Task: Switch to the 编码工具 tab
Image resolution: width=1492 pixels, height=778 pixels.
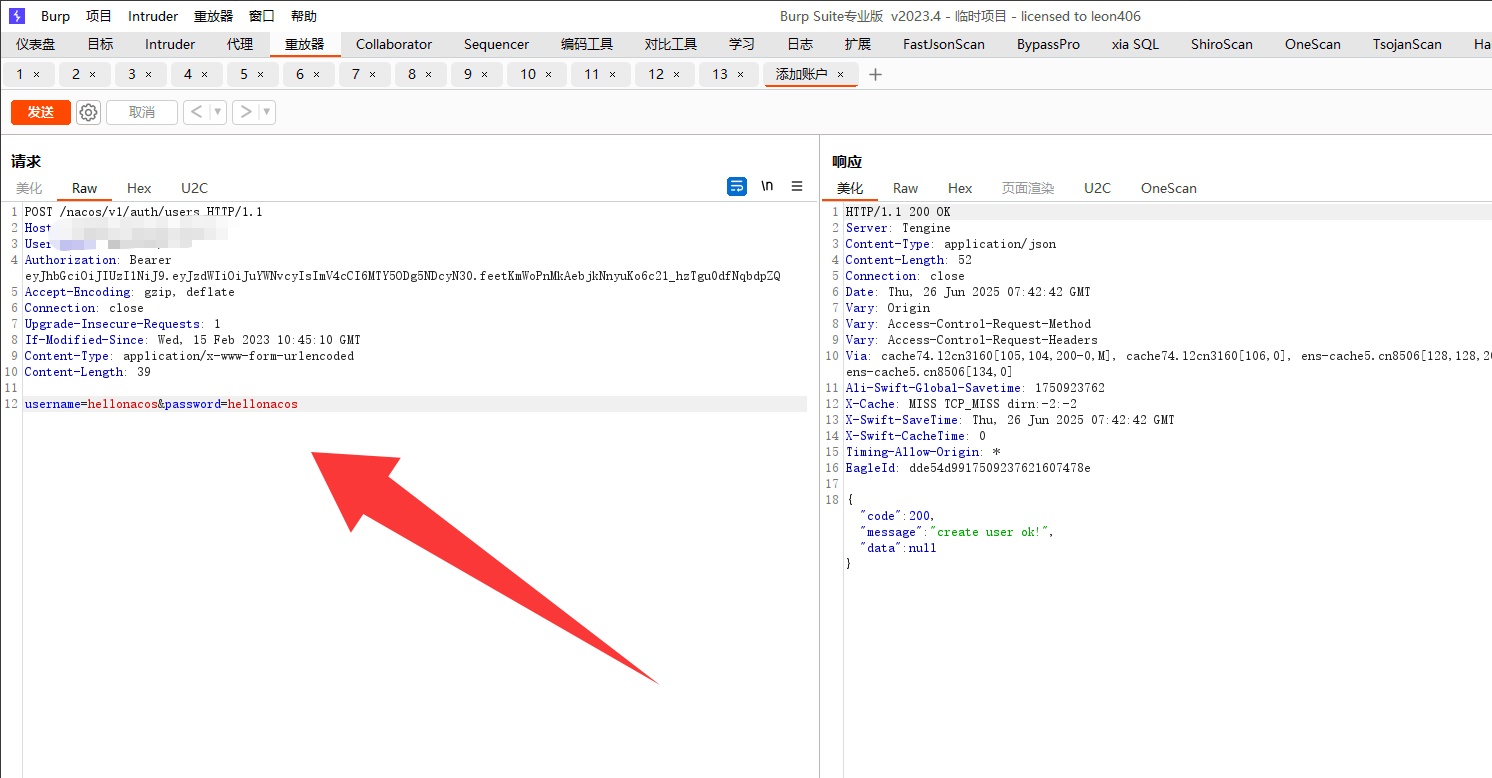Action: [587, 44]
